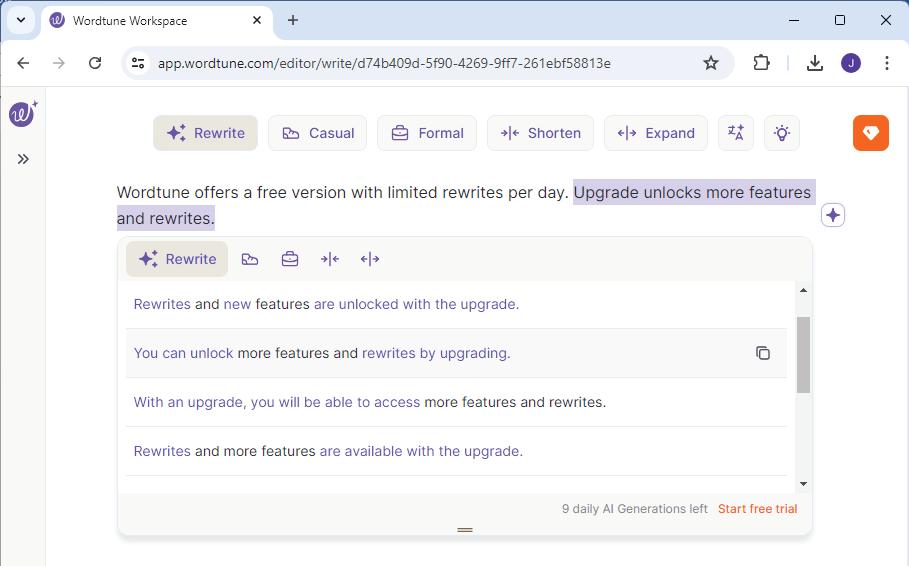Select the Casual icon in suggestion panel

pos(250,259)
